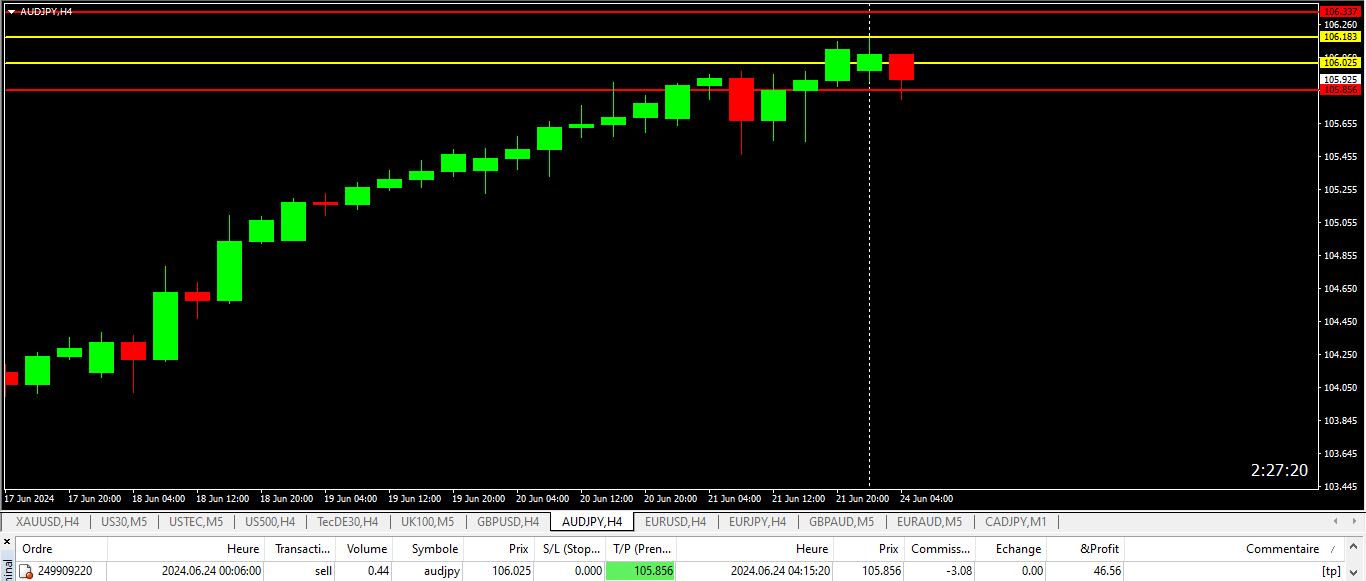The width and height of the screenshot is (1366, 581).
Task: Click open time 2024.06.24 00:06:00
Action: (x=211, y=571)
